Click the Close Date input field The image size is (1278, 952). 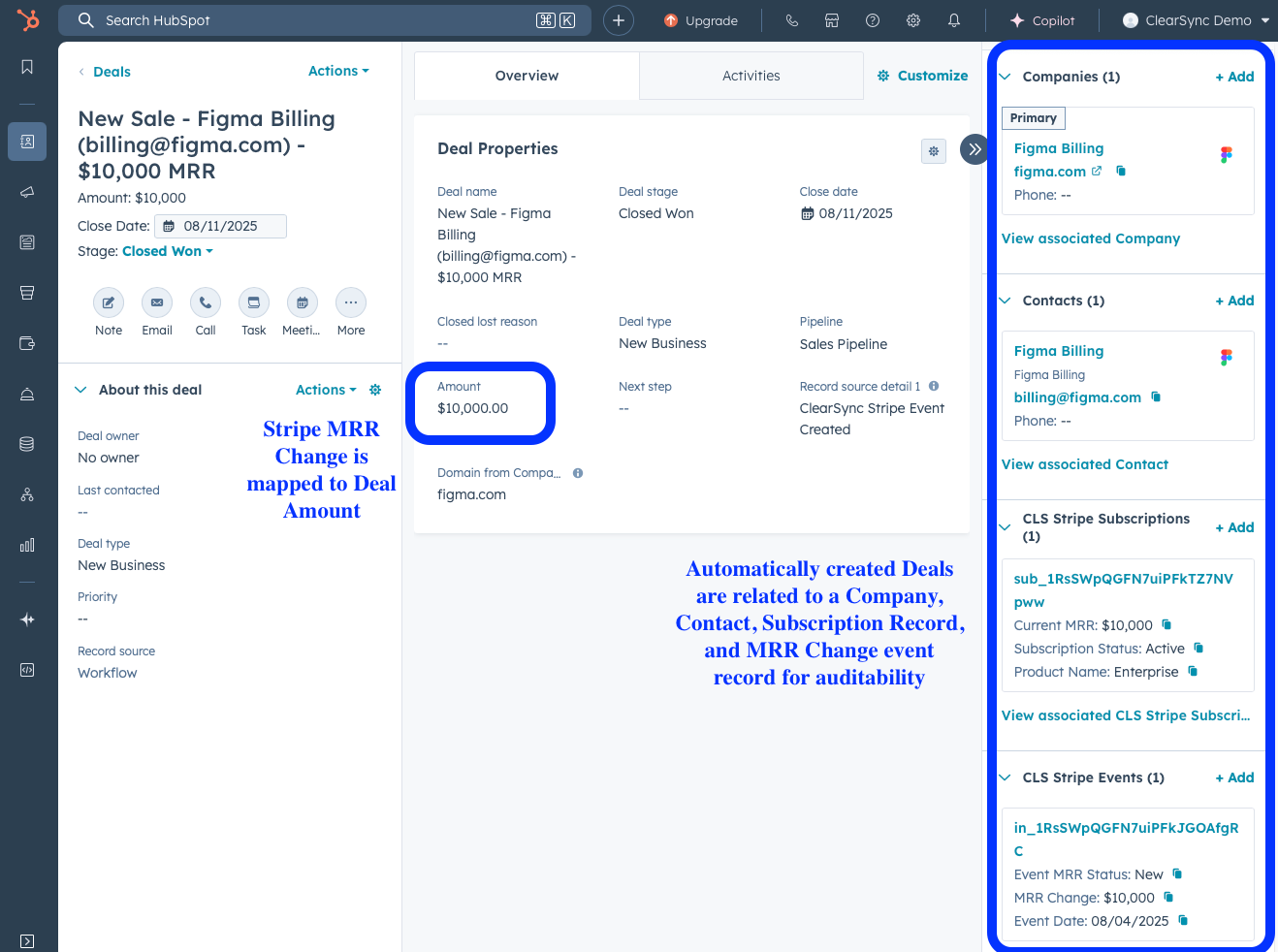pyautogui.click(x=221, y=226)
